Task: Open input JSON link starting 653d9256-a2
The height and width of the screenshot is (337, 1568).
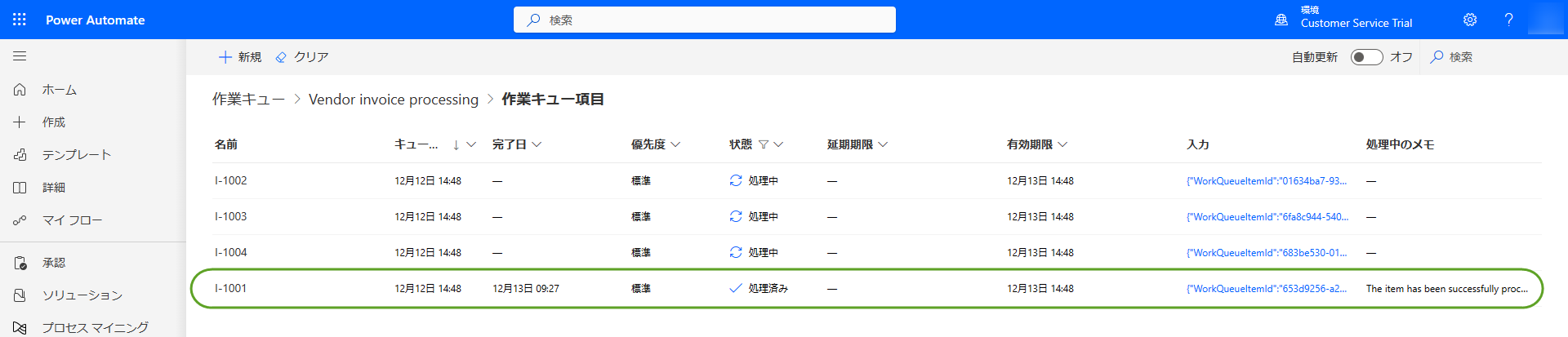Action: click(x=1267, y=289)
